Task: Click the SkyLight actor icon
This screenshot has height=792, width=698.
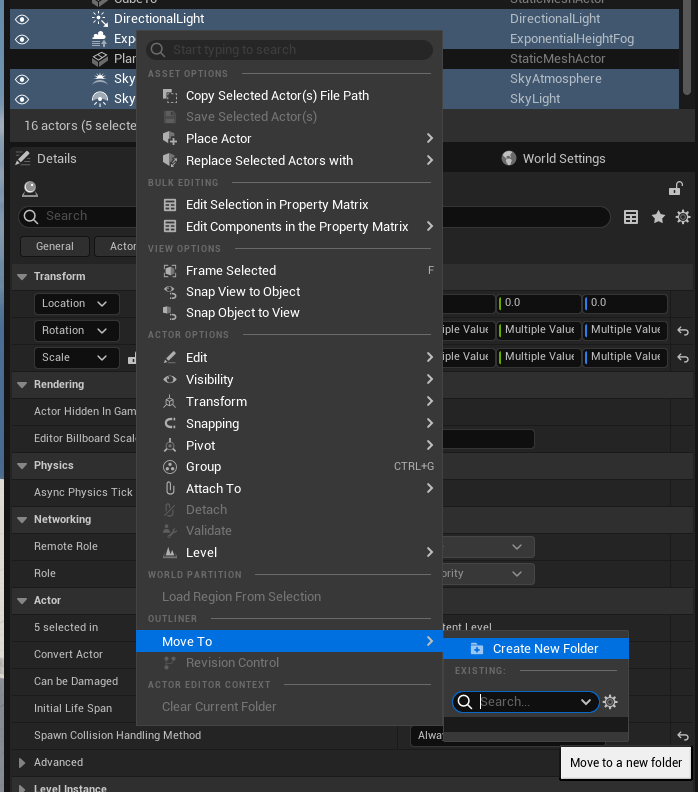Action: [x=99, y=99]
